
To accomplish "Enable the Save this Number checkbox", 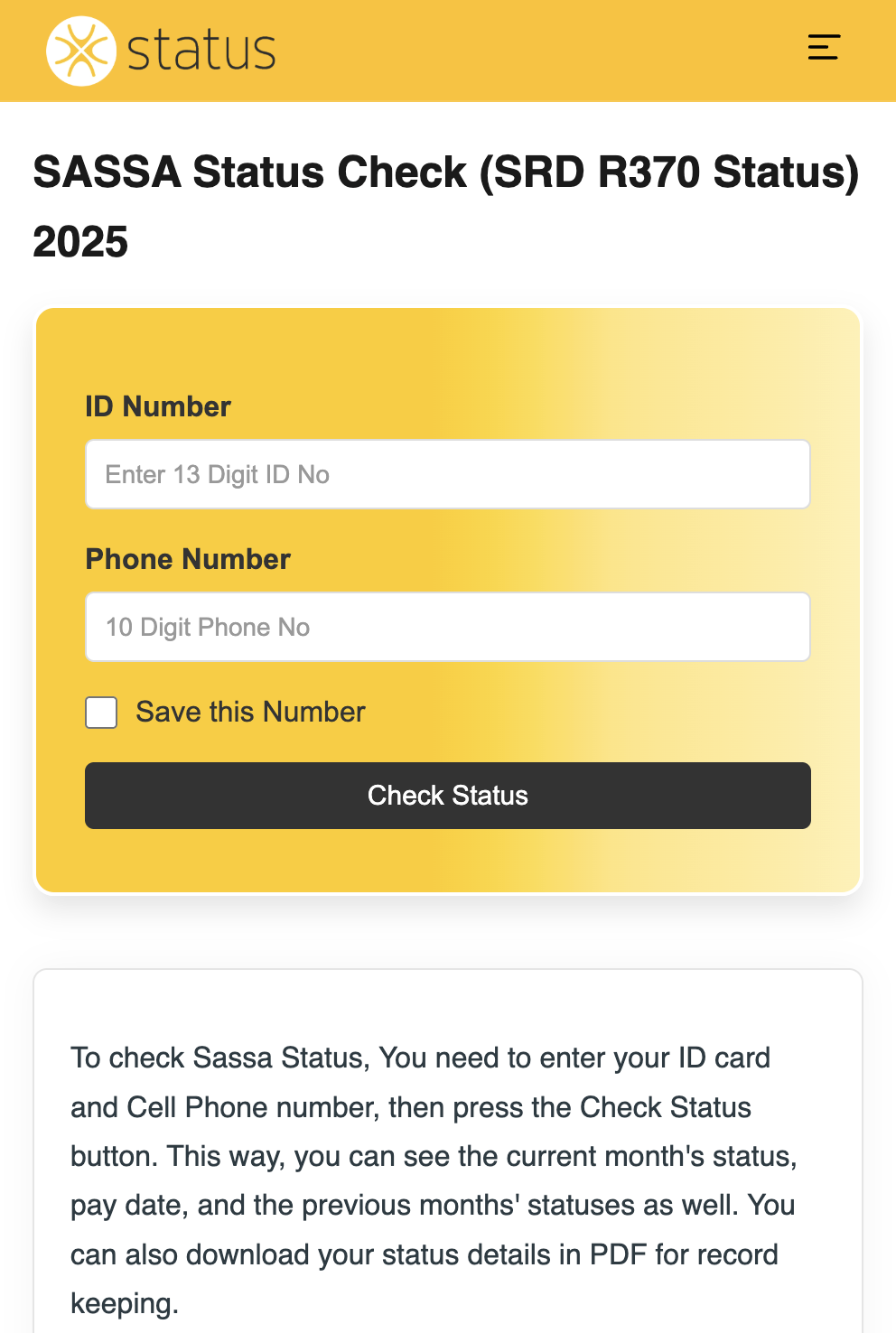I will [x=100, y=713].
